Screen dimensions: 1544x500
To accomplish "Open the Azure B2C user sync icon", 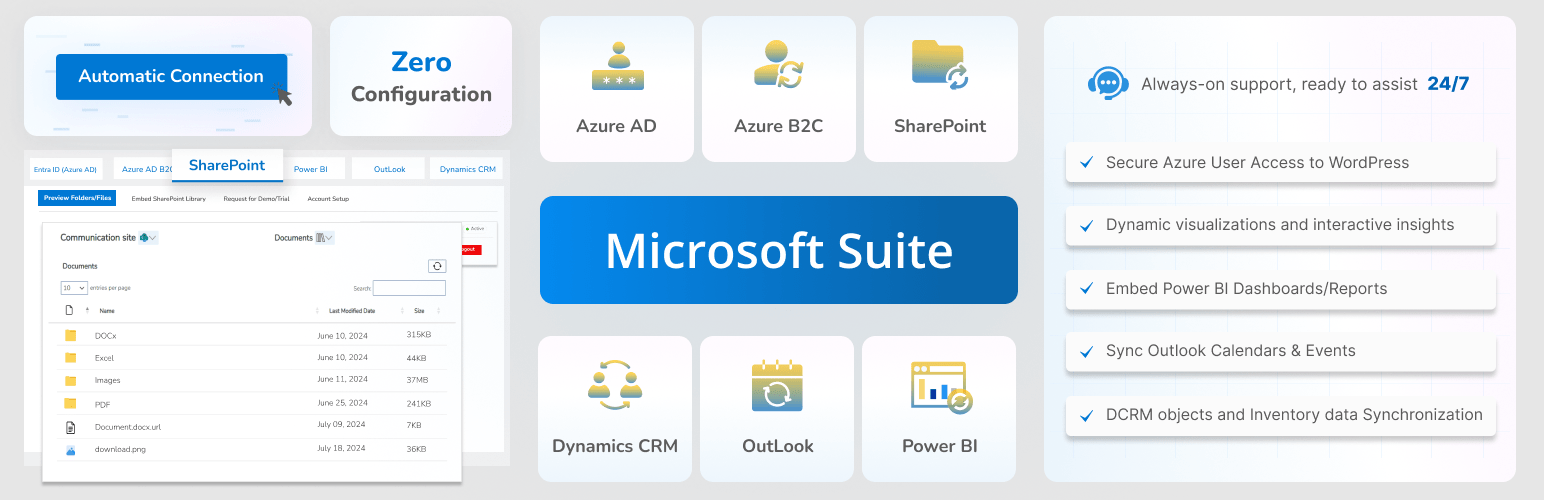I will (x=778, y=64).
